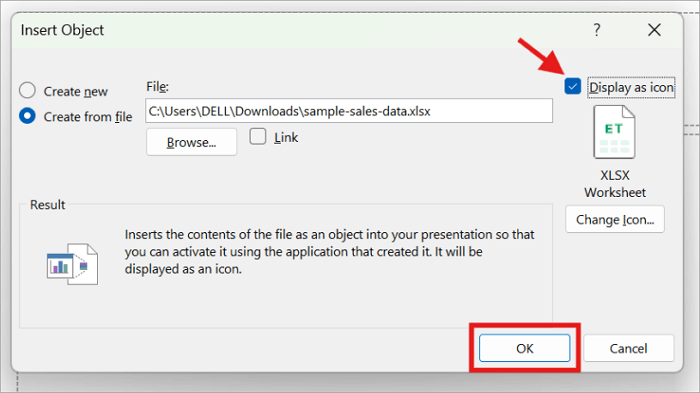This screenshot has height=393, width=700.
Task: Click the Result description text
Action: pos(329,251)
